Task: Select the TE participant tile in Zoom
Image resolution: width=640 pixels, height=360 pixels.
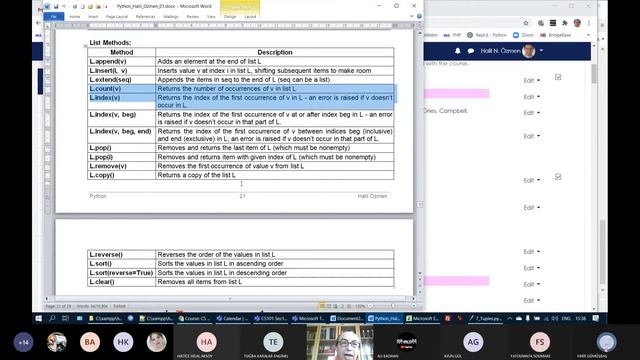Action: click(x=273, y=342)
